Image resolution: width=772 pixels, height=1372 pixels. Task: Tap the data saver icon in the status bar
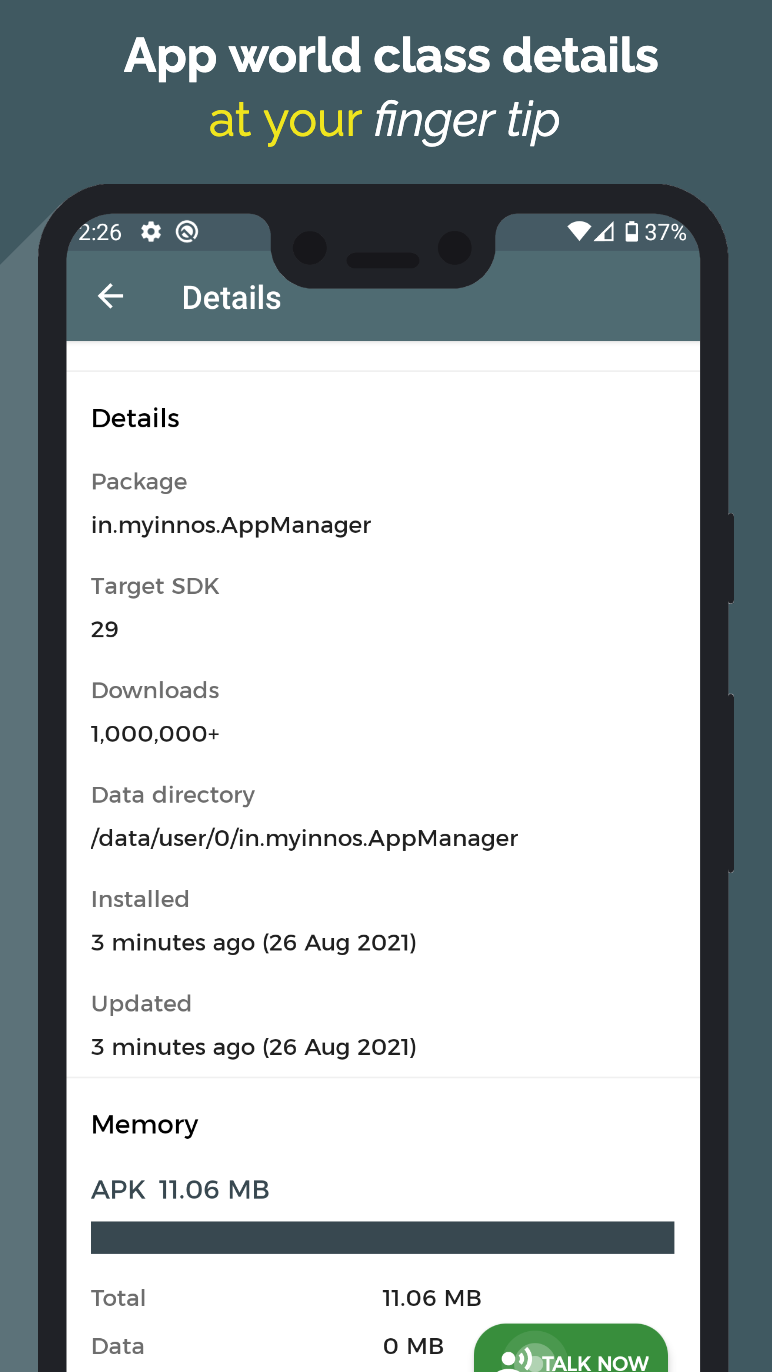coord(187,232)
